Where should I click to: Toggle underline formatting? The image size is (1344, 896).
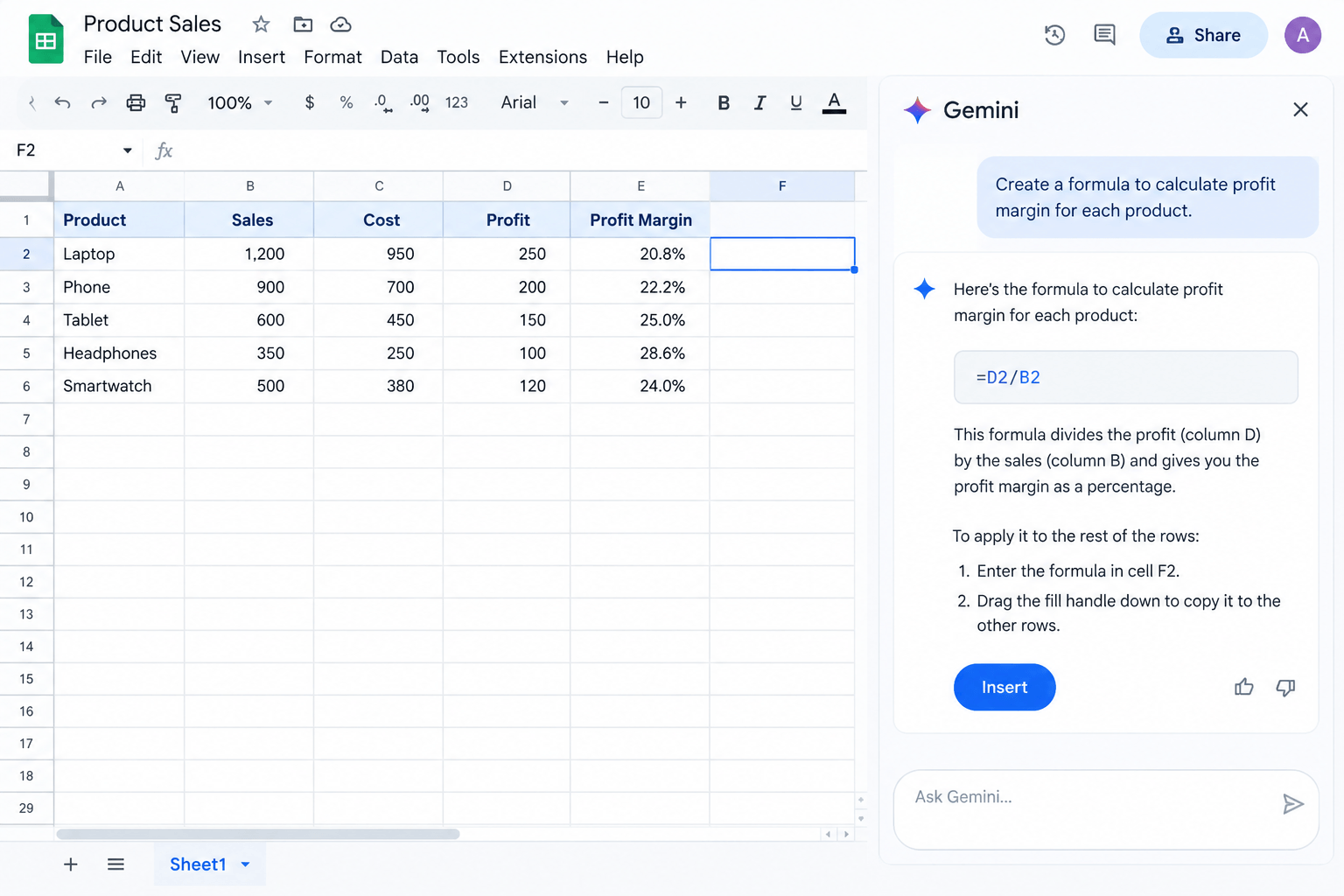[795, 103]
